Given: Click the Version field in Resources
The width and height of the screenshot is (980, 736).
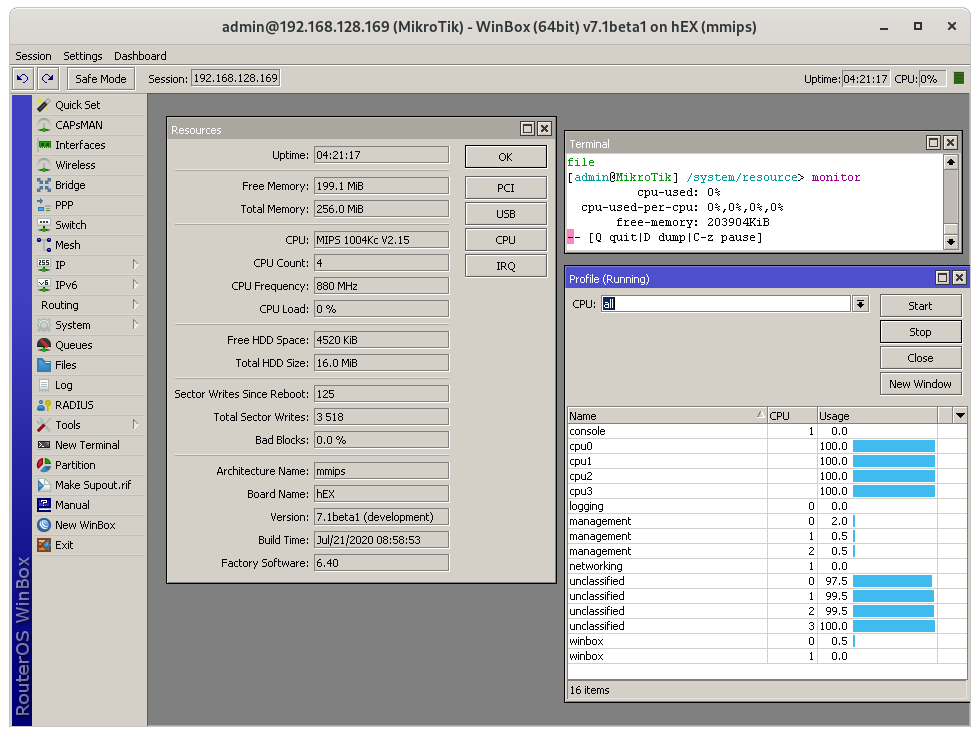Looking at the screenshot, I should 381,517.
